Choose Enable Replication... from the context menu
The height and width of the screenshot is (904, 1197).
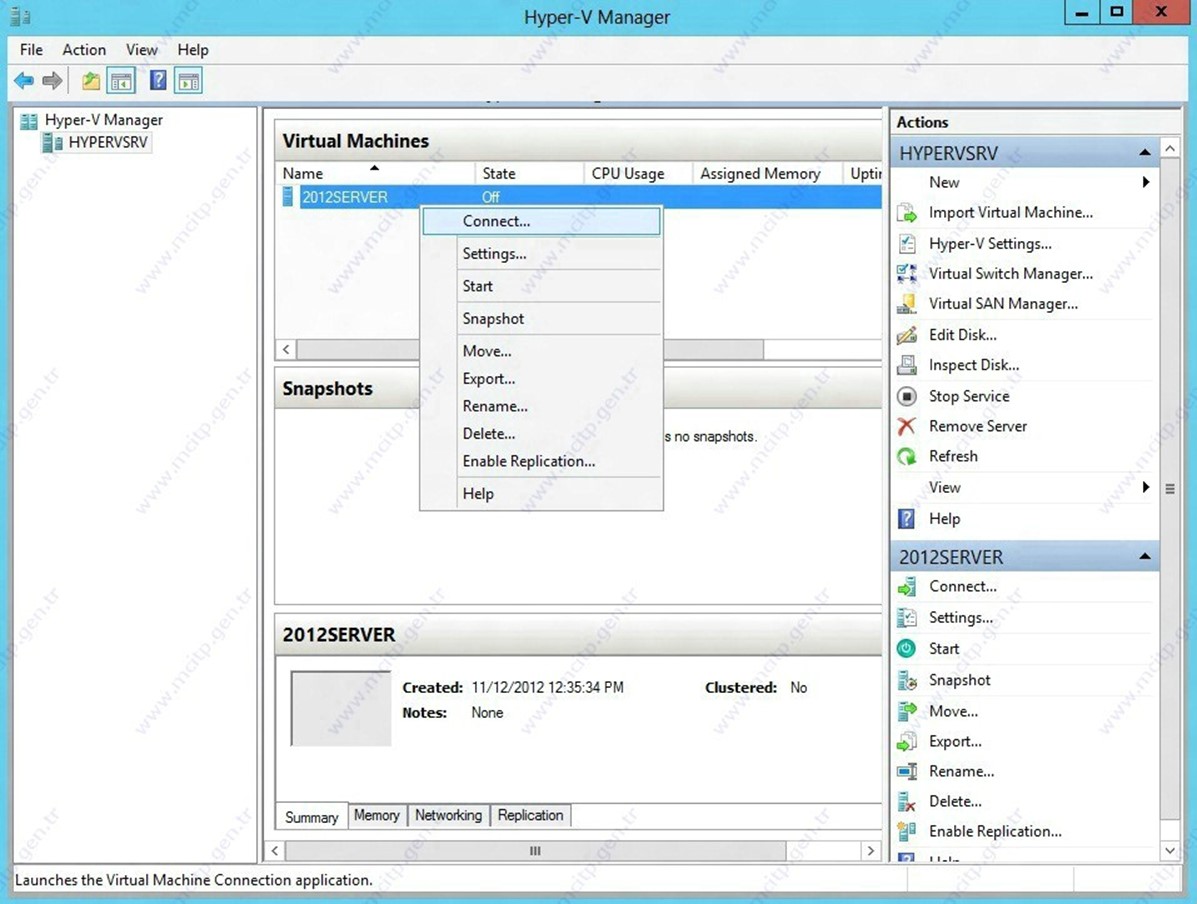[x=541, y=461]
